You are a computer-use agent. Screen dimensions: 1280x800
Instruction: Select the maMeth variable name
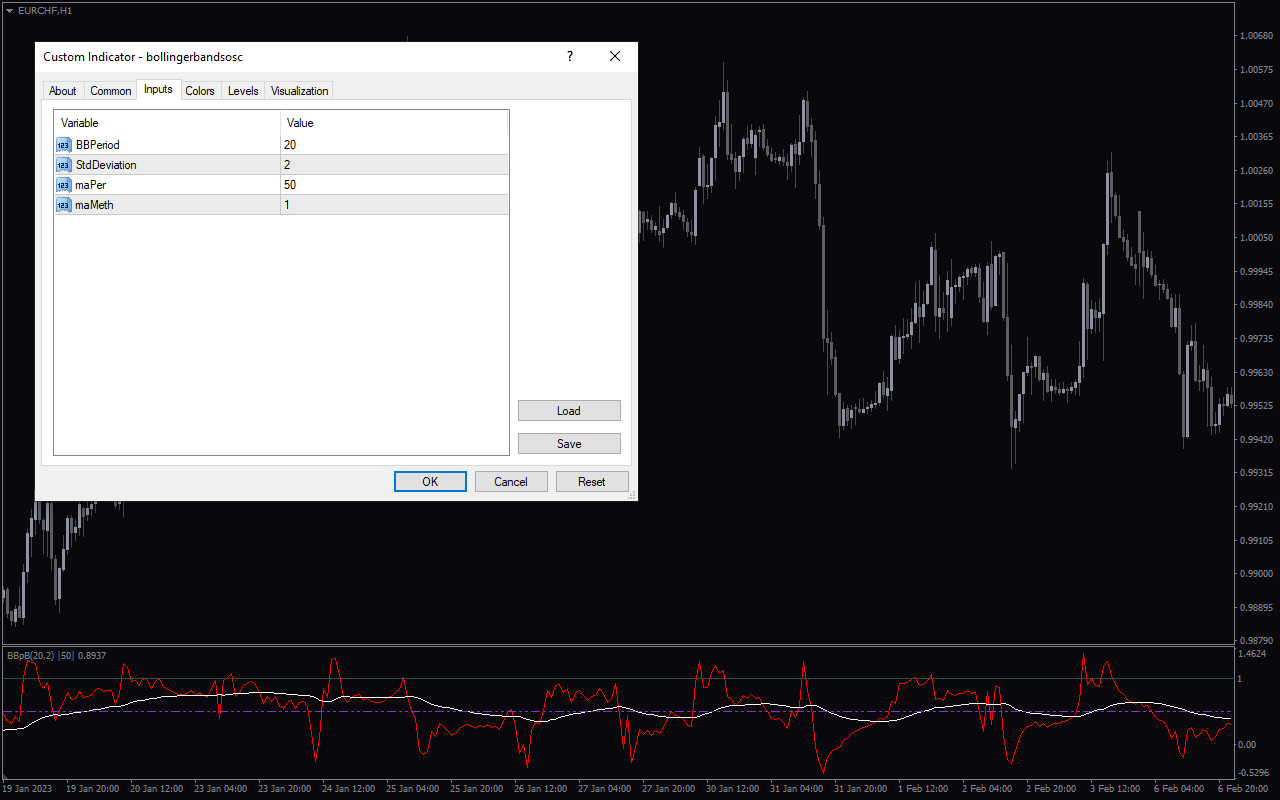[95, 205]
